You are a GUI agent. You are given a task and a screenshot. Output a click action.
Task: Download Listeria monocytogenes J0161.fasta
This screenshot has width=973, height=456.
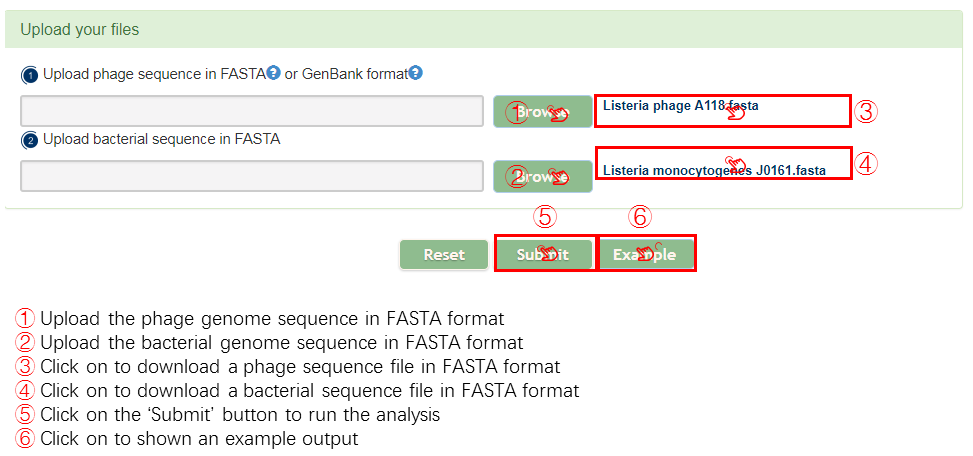[714, 170]
